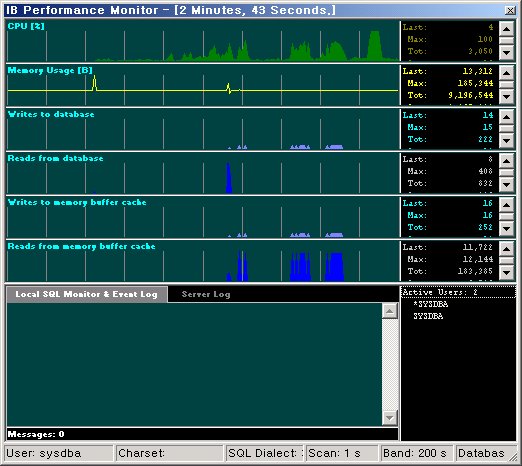Click the User: sysdba status bar entry
Image resolution: width=522 pixels, height=466 pixels.
59,453
